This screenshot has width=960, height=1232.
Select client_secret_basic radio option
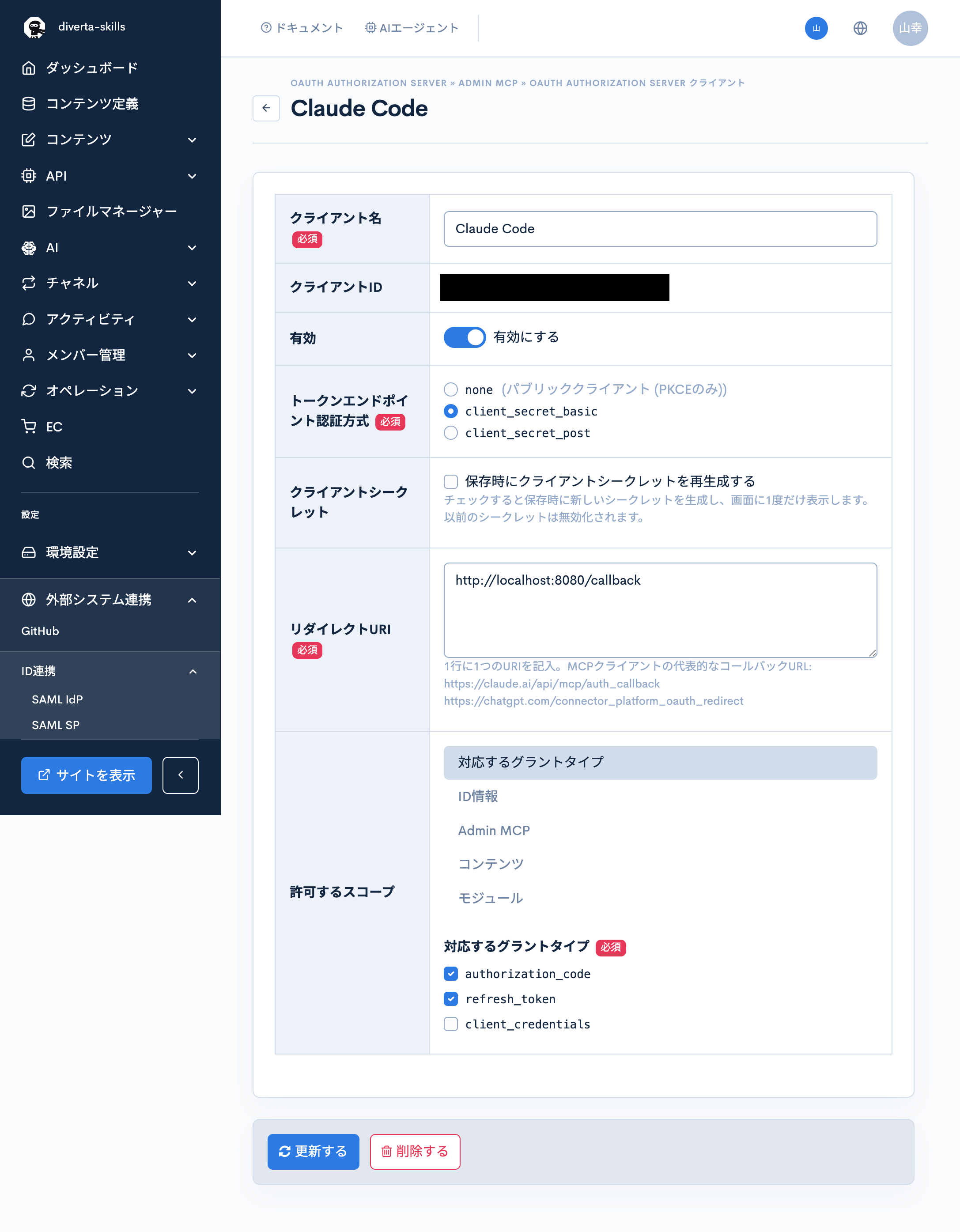(x=451, y=411)
